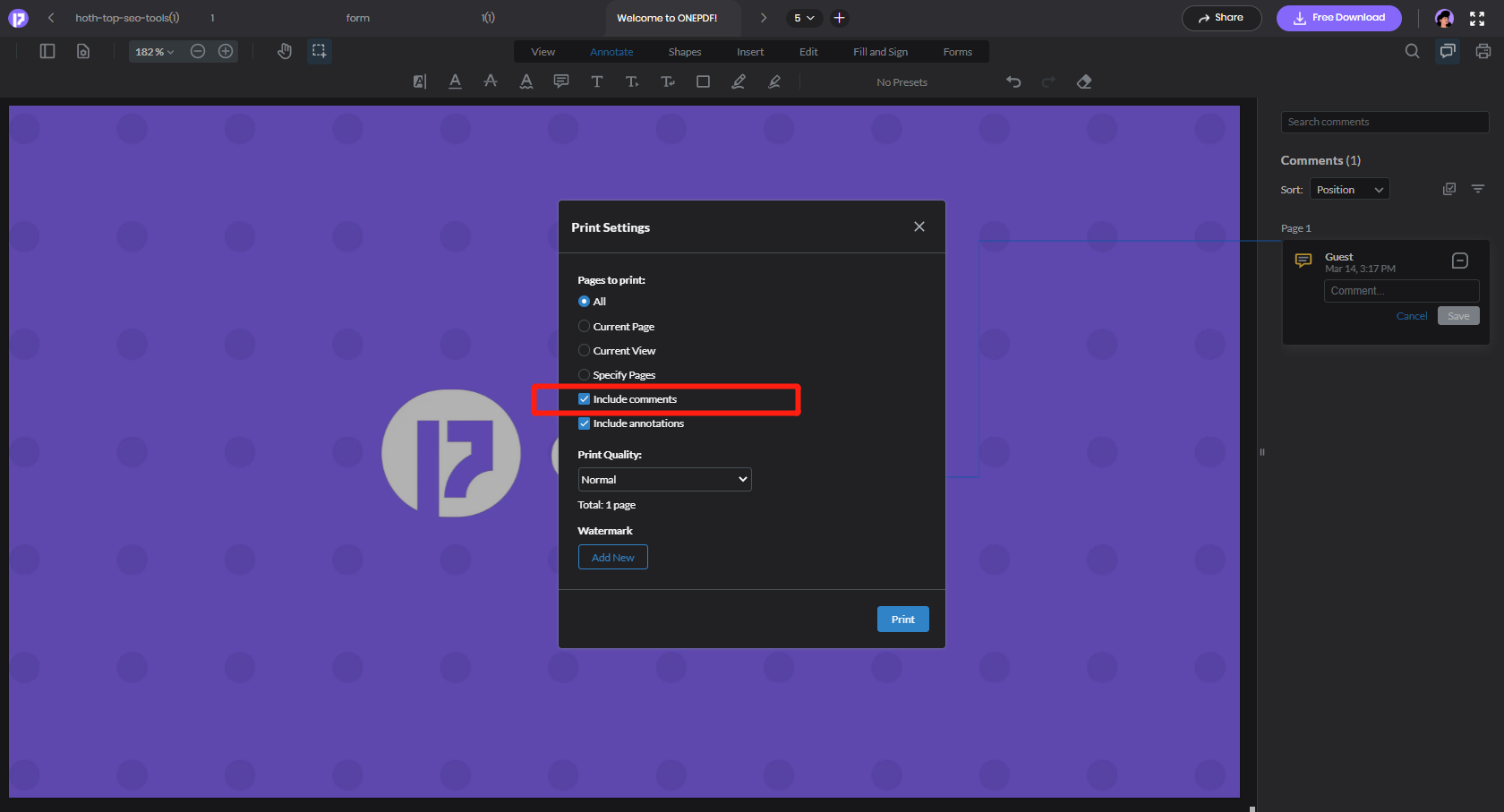Select the strikeout text tool
The height and width of the screenshot is (812, 1504).
pos(491,81)
